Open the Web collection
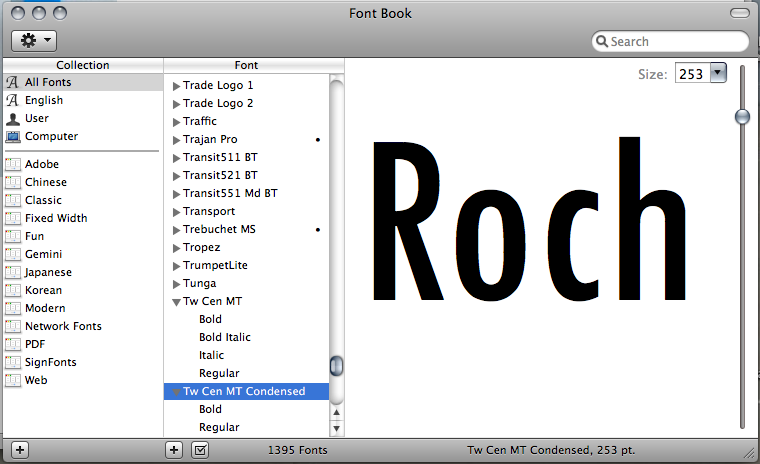The height and width of the screenshot is (464, 760). [x=83, y=380]
